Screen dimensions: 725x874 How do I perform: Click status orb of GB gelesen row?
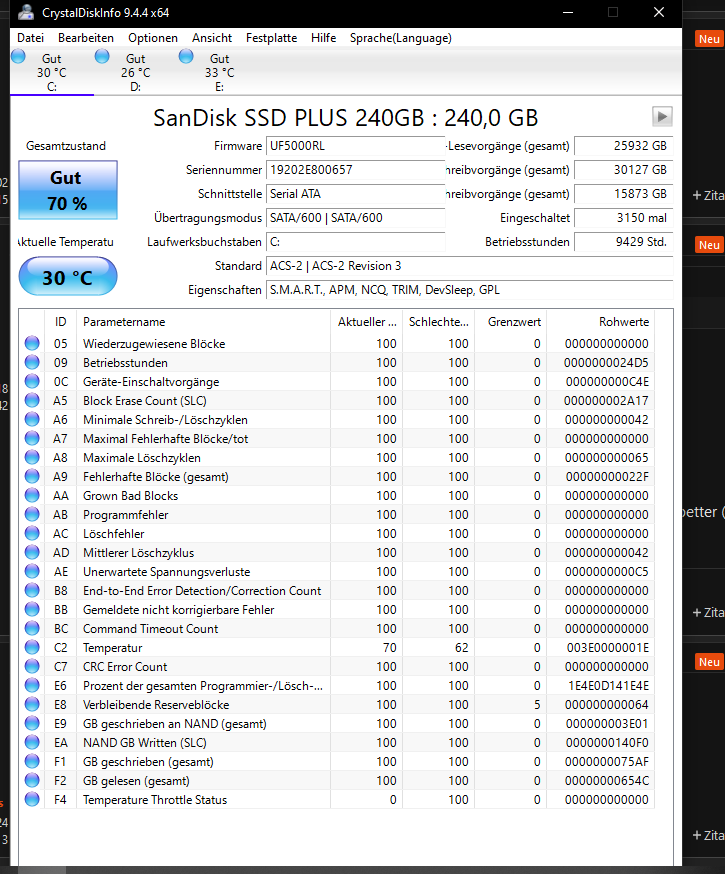pyautogui.click(x=32, y=780)
